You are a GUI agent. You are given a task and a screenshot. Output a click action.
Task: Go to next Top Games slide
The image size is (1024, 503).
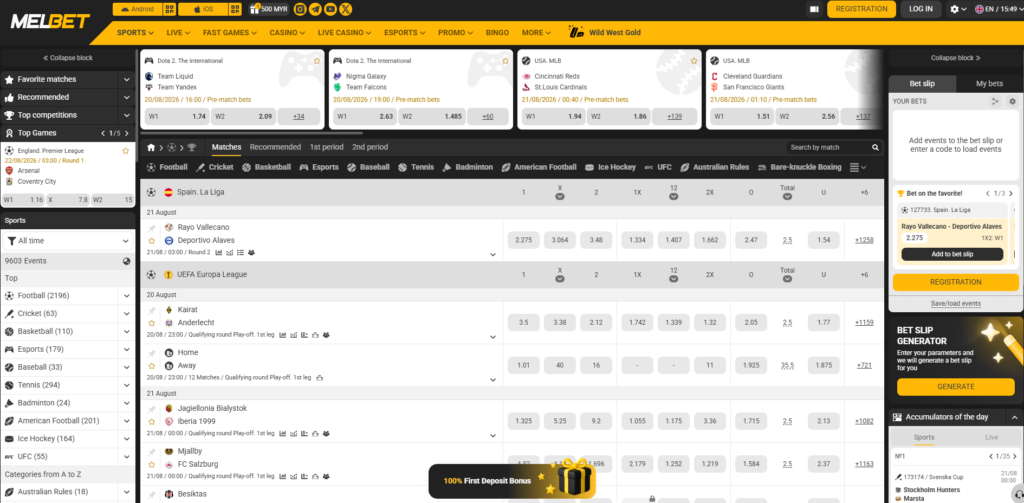coord(127,133)
